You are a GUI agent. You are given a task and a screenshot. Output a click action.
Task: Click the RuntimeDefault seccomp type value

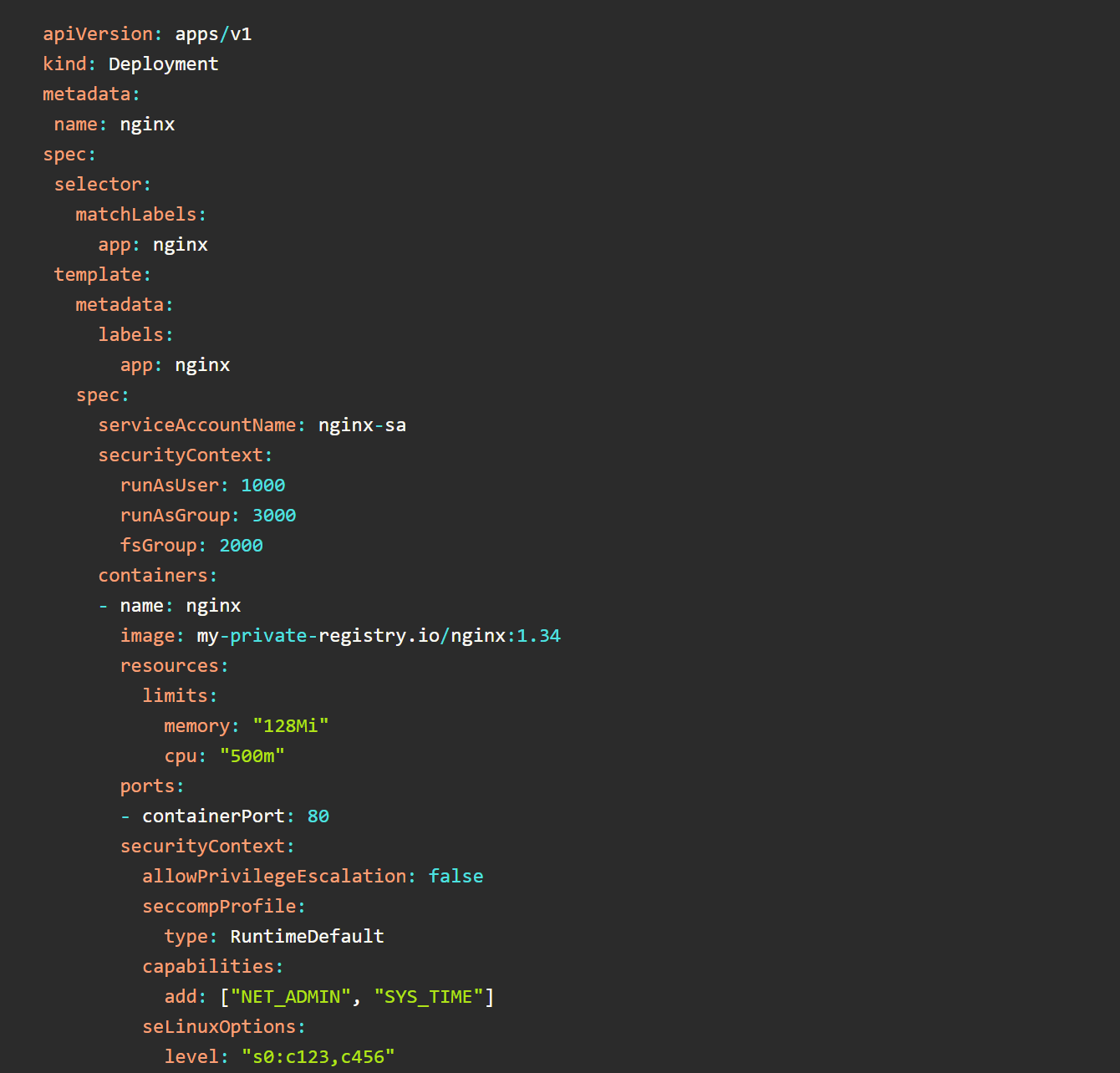(x=307, y=937)
